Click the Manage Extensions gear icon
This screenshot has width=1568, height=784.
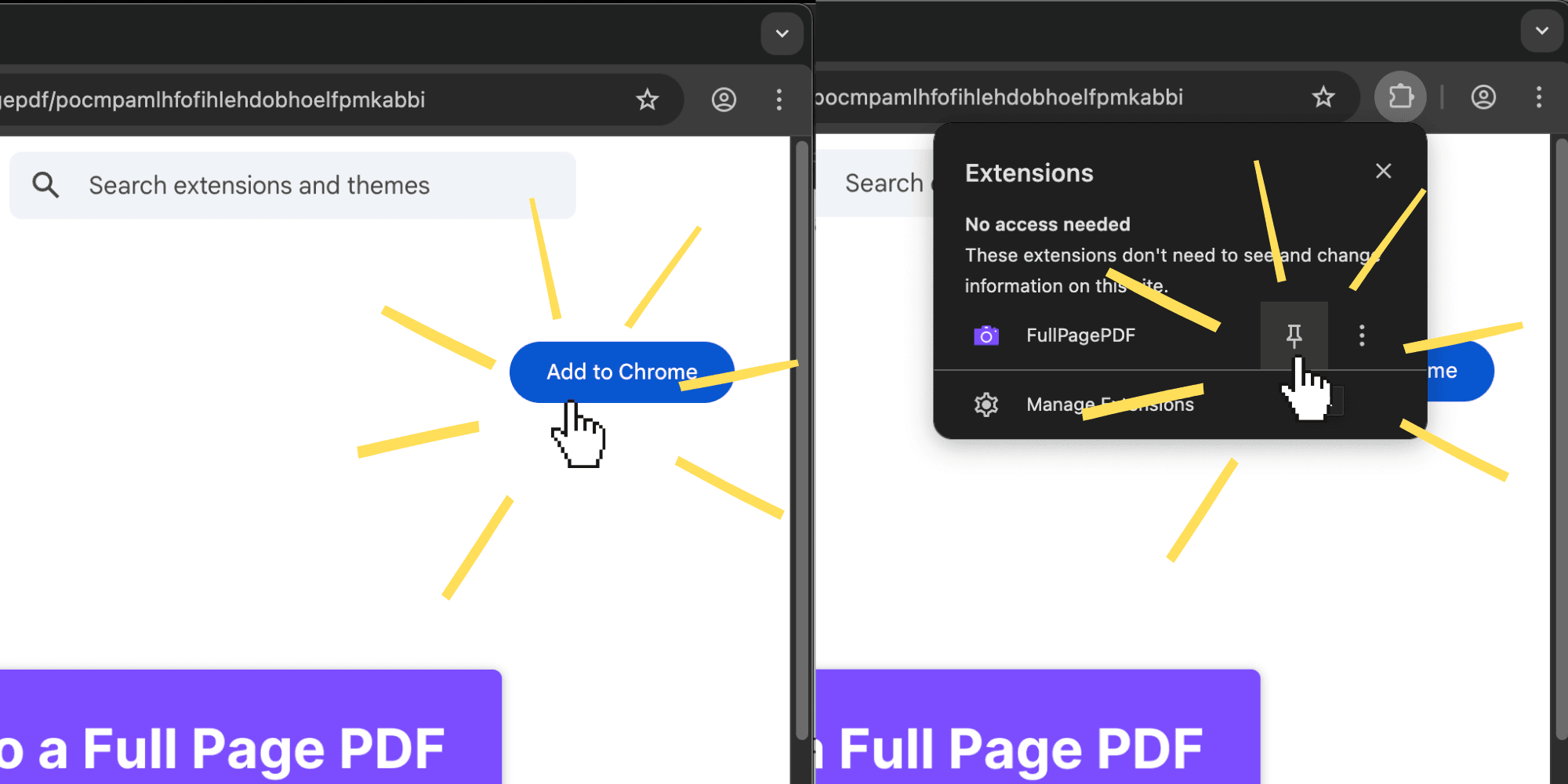(x=986, y=405)
